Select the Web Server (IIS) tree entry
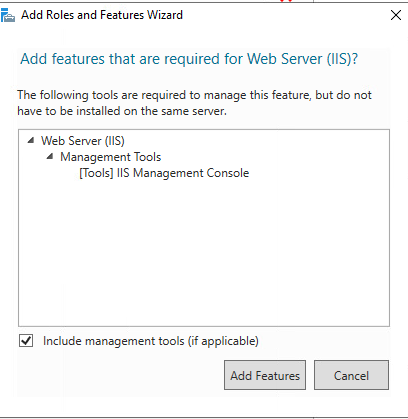This screenshot has height=419, width=408. (83, 141)
